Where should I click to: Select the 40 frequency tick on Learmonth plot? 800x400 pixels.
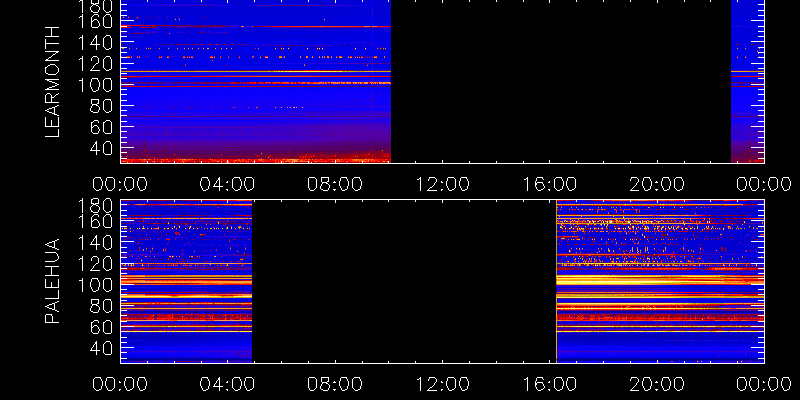pos(104,148)
